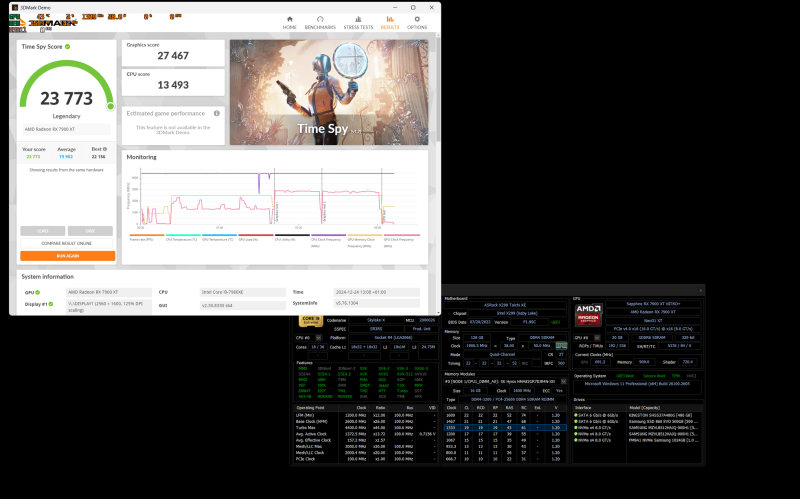Image resolution: width=800 pixels, height=499 pixels.
Task: Click the Interface column header in Drives
Action: [600, 408]
